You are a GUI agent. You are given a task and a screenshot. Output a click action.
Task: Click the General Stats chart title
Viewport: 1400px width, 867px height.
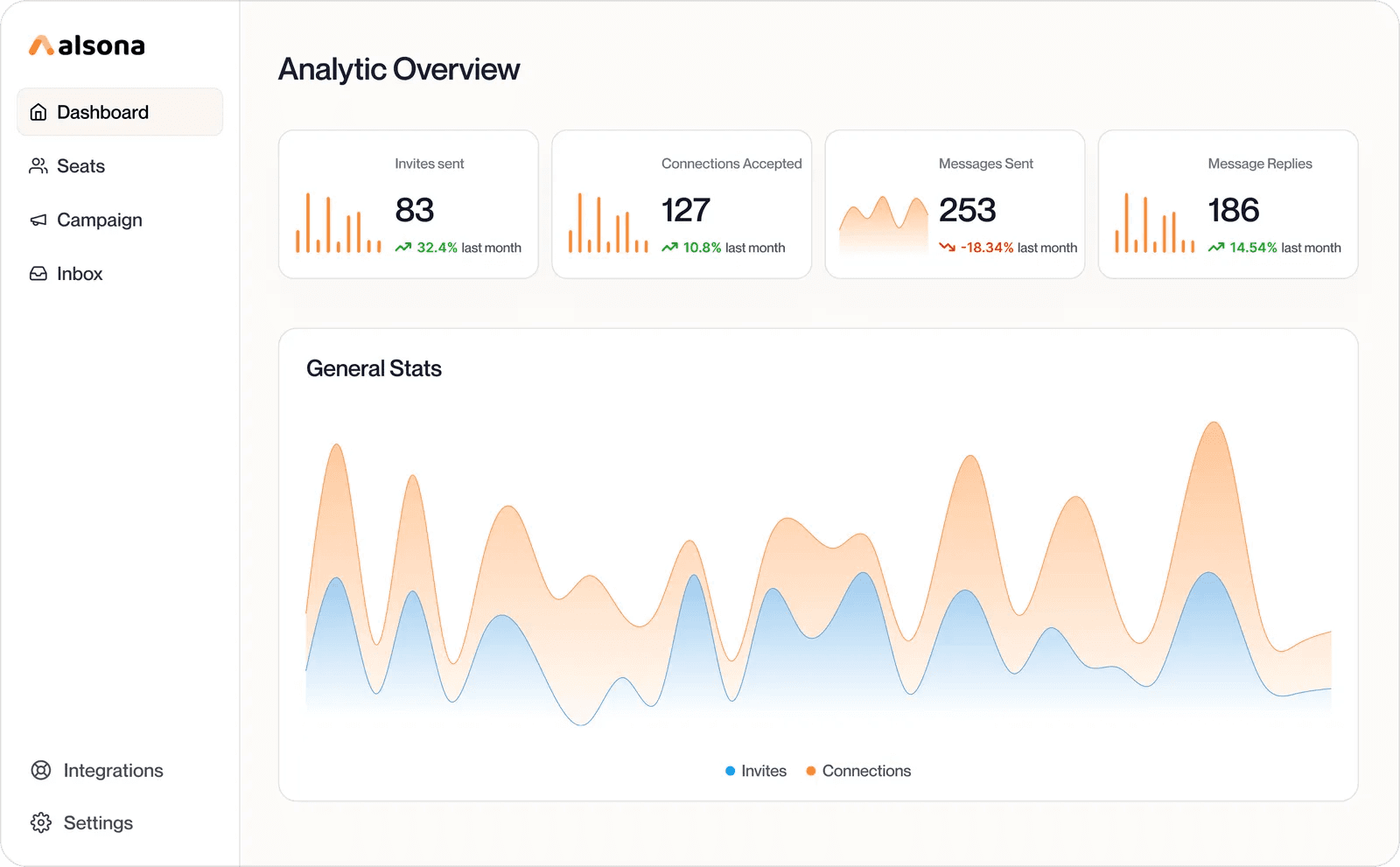pyautogui.click(x=374, y=368)
